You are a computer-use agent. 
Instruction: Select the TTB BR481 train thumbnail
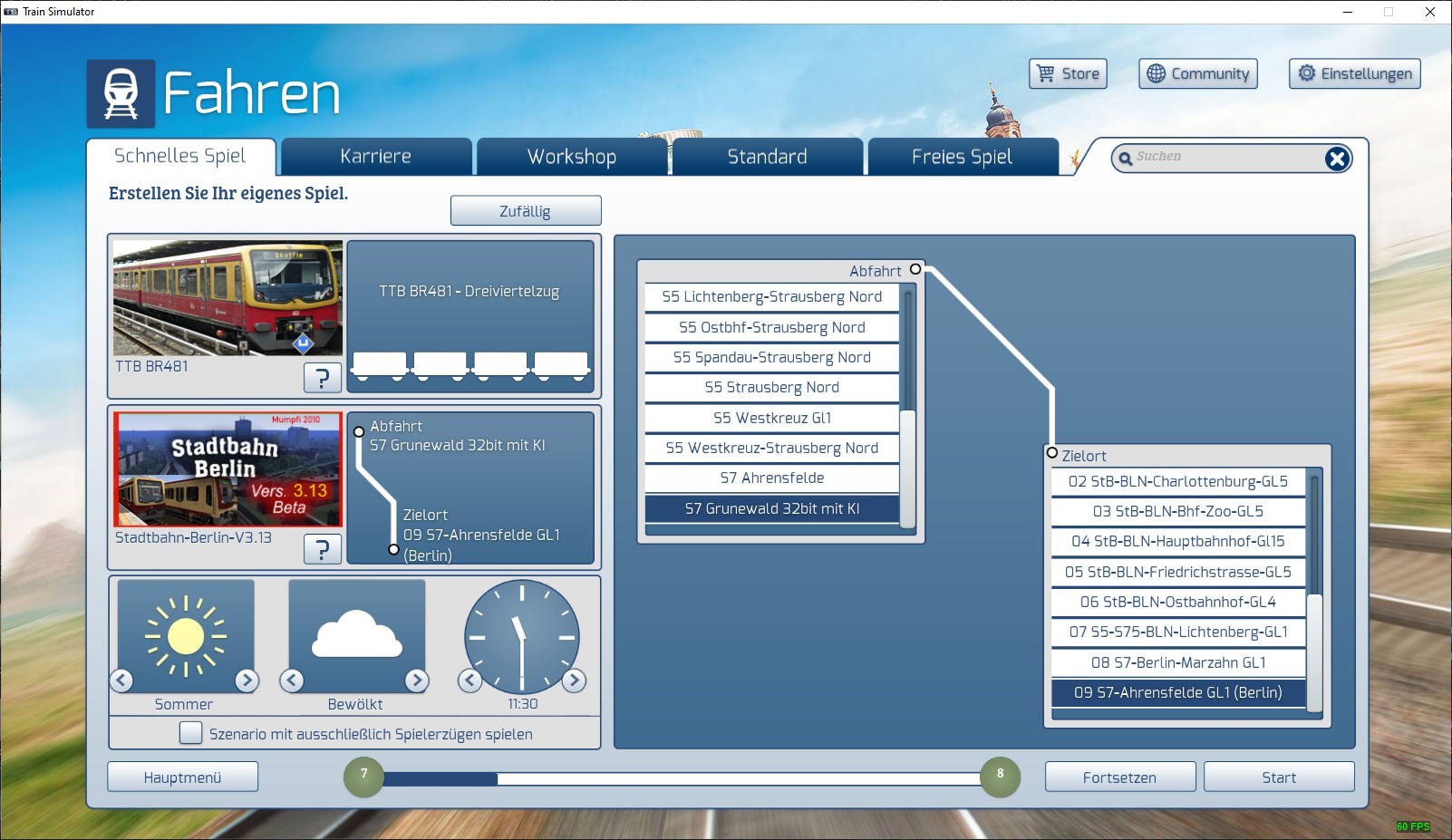click(227, 298)
